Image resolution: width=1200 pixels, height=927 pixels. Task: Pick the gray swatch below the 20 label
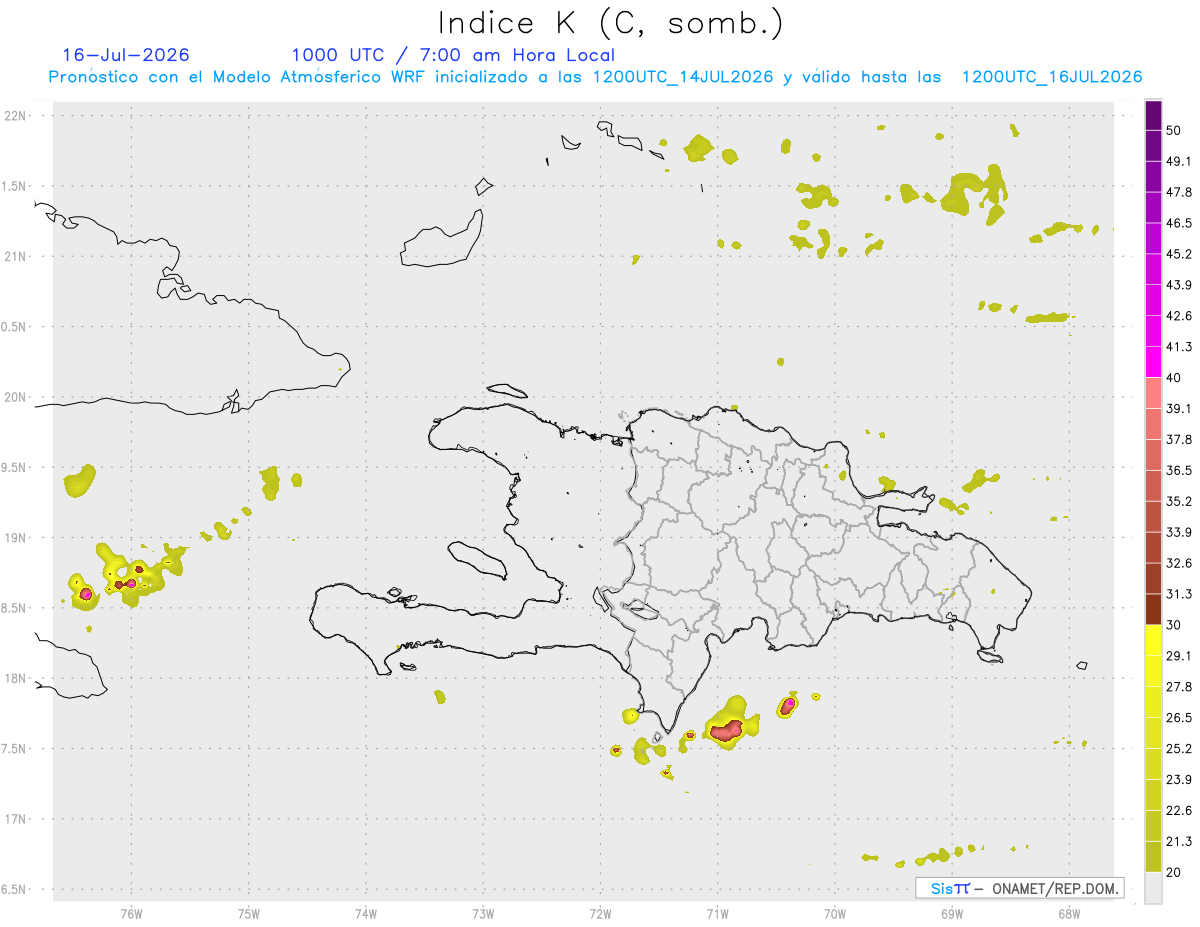1153,888
